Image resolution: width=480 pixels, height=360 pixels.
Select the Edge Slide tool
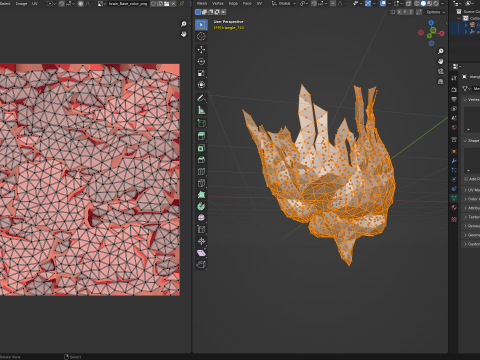click(x=201, y=230)
